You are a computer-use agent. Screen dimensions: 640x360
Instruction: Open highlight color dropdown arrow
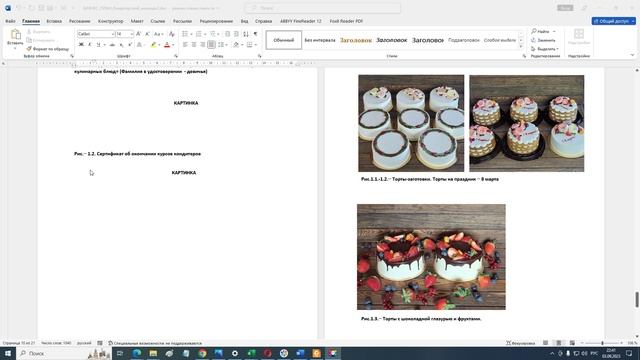[x=159, y=45]
